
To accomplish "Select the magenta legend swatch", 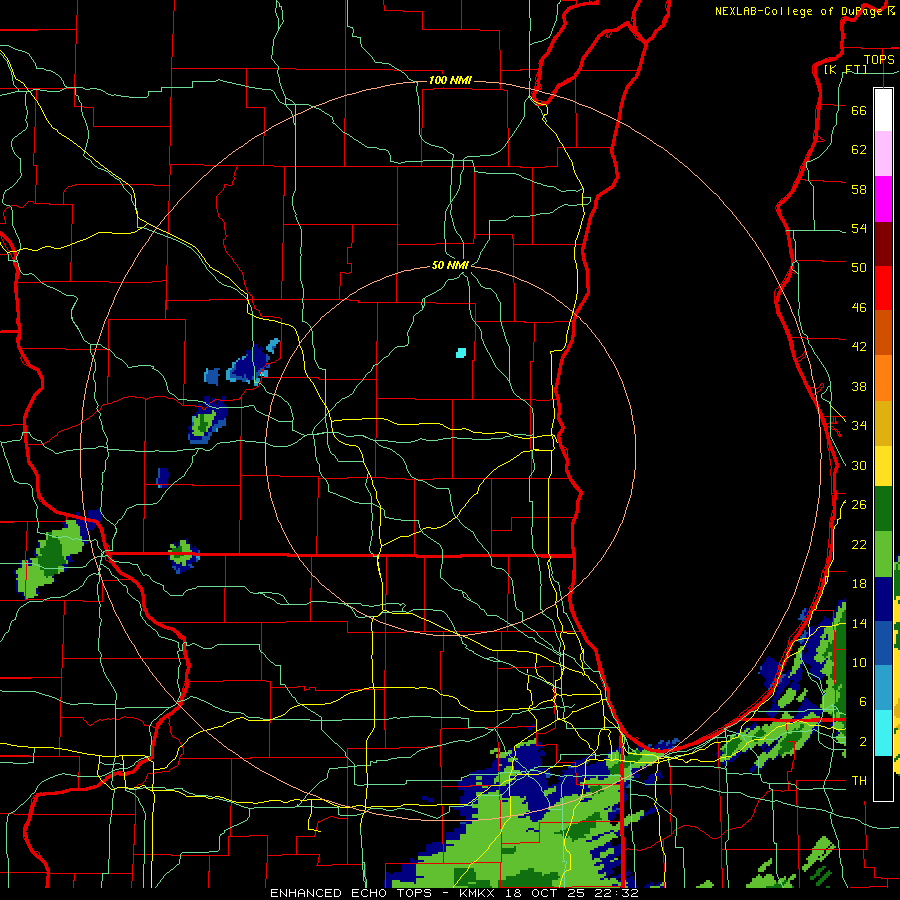I will (883, 199).
